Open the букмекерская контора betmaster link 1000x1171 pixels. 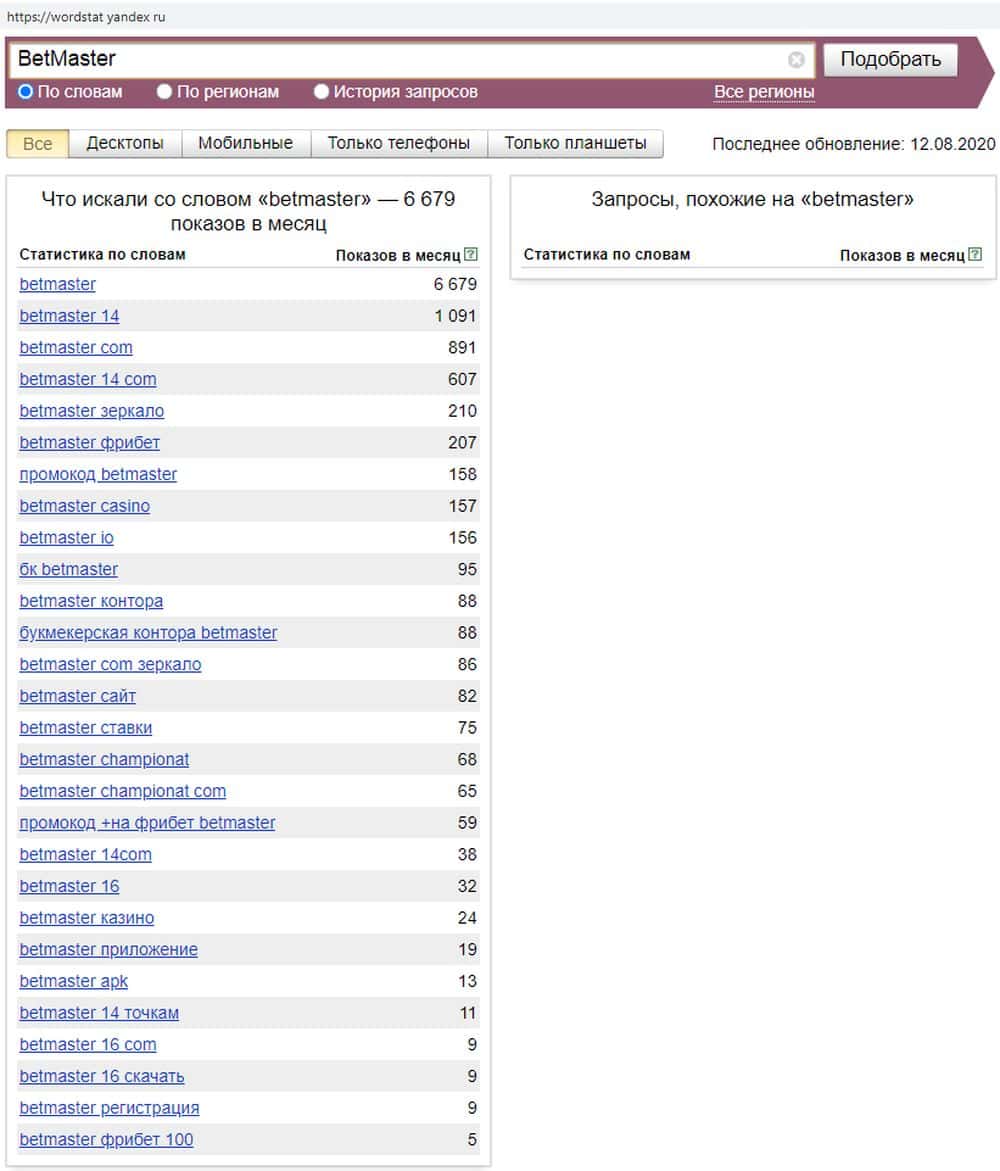coord(148,633)
